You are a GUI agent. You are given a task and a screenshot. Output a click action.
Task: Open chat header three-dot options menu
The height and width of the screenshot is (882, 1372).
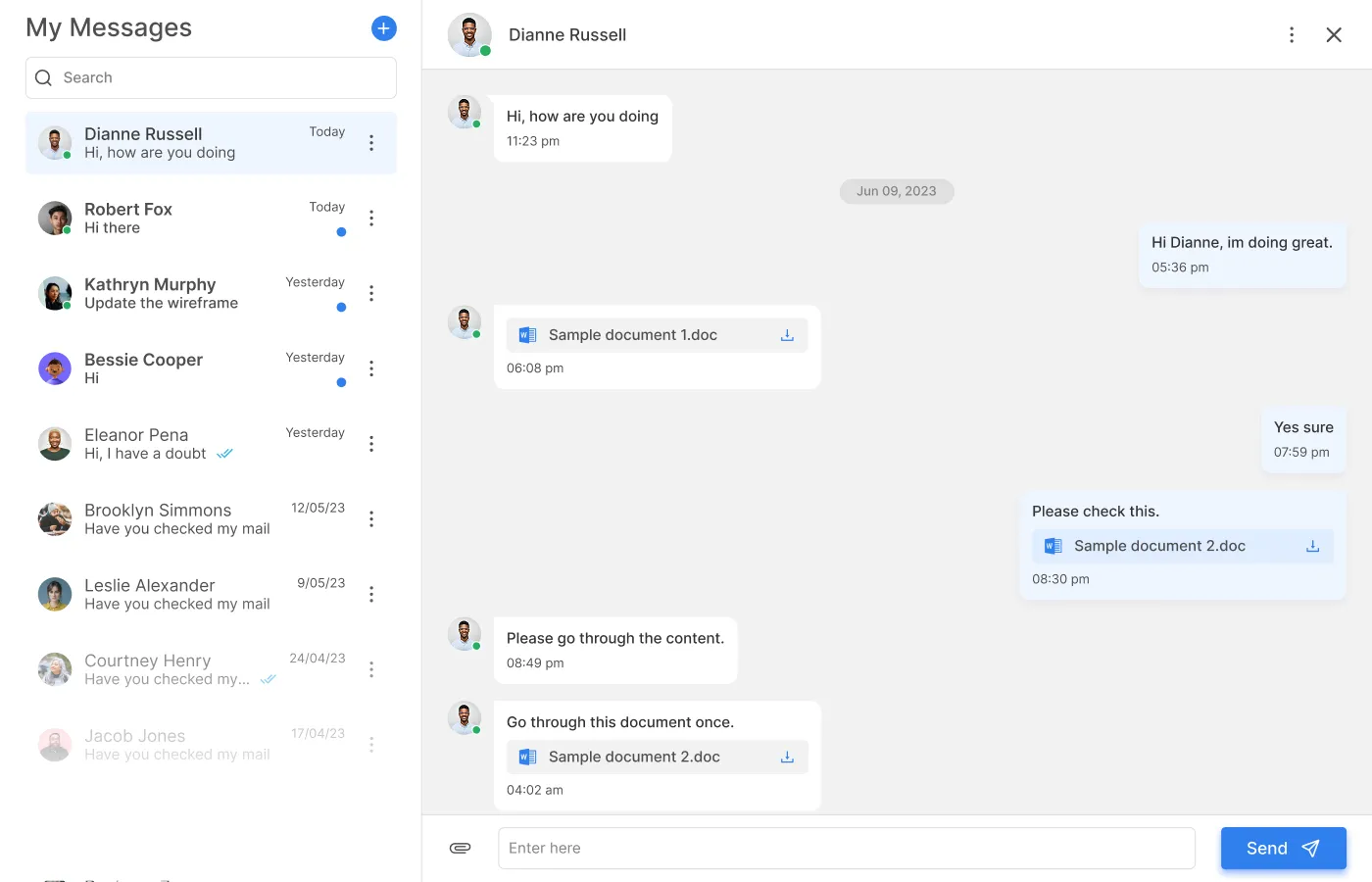click(x=1292, y=35)
